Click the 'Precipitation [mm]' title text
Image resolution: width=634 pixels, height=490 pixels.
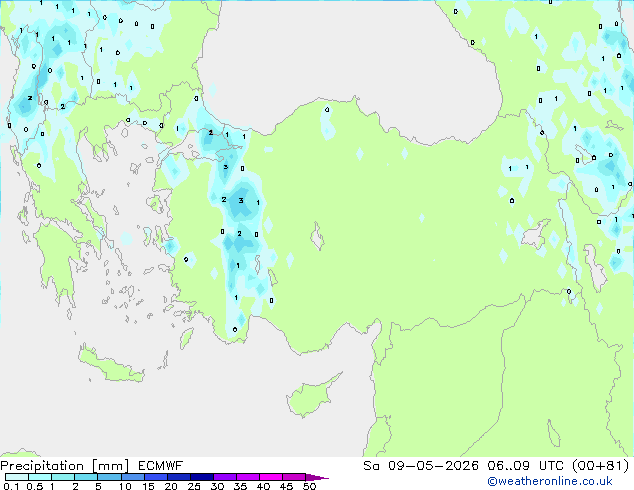point(65,466)
